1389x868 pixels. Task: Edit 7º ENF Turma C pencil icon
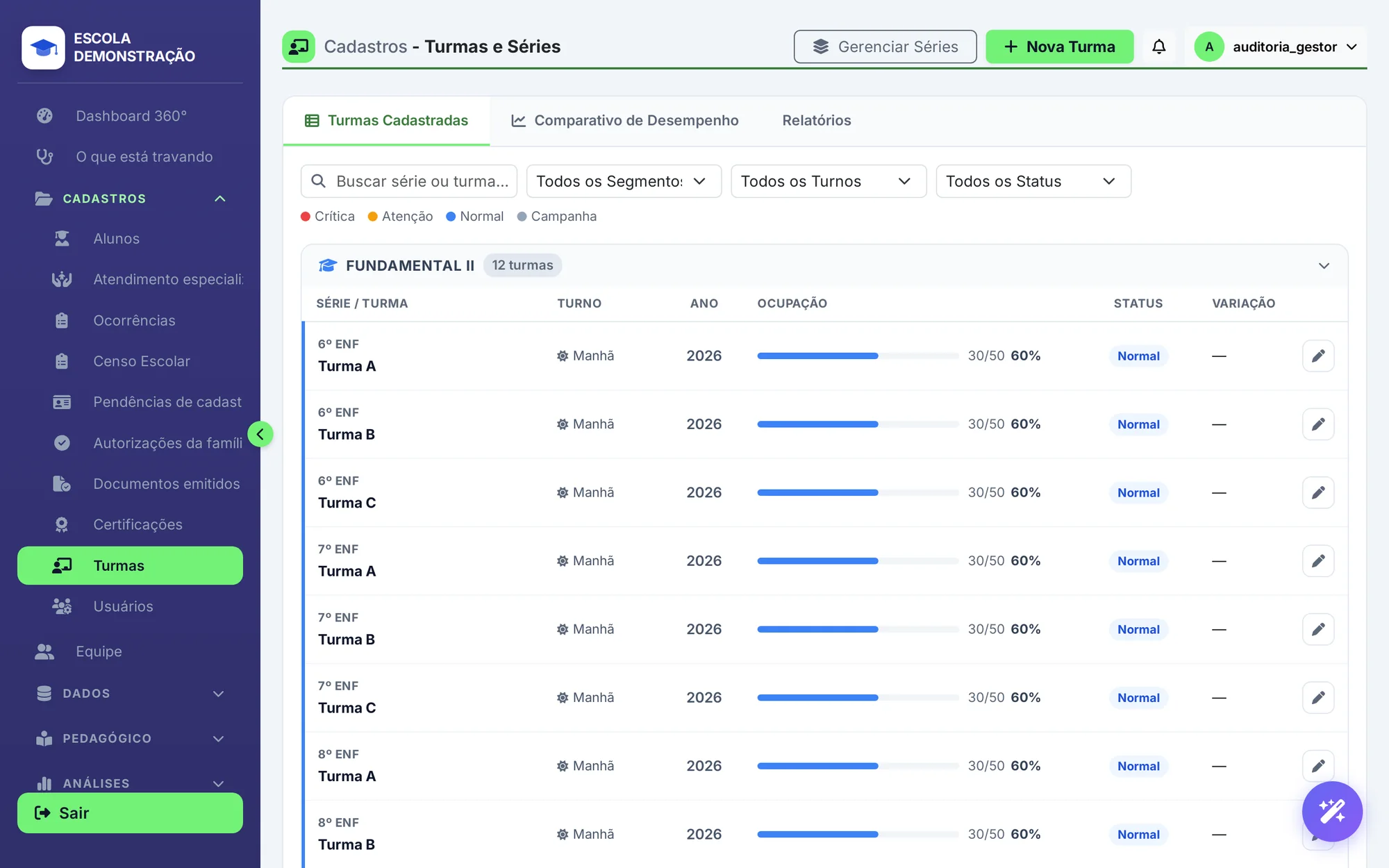(x=1318, y=697)
